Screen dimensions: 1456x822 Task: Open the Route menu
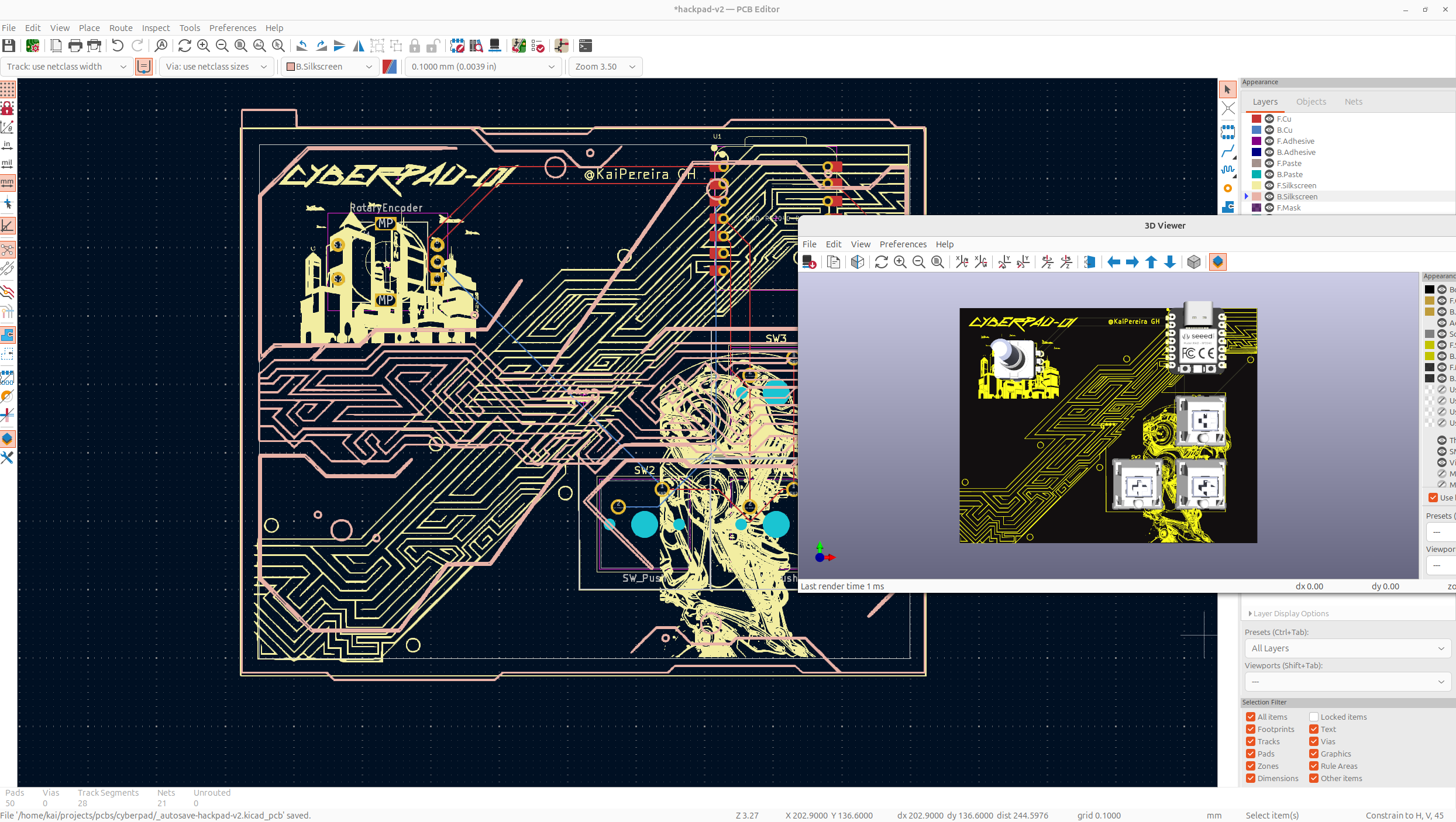coord(121,27)
